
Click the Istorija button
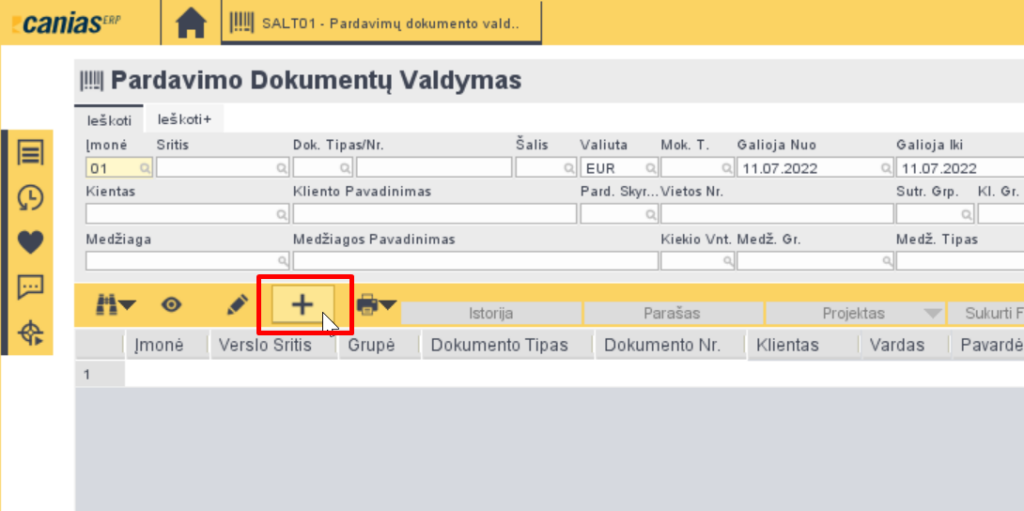click(x=490, y=314)
